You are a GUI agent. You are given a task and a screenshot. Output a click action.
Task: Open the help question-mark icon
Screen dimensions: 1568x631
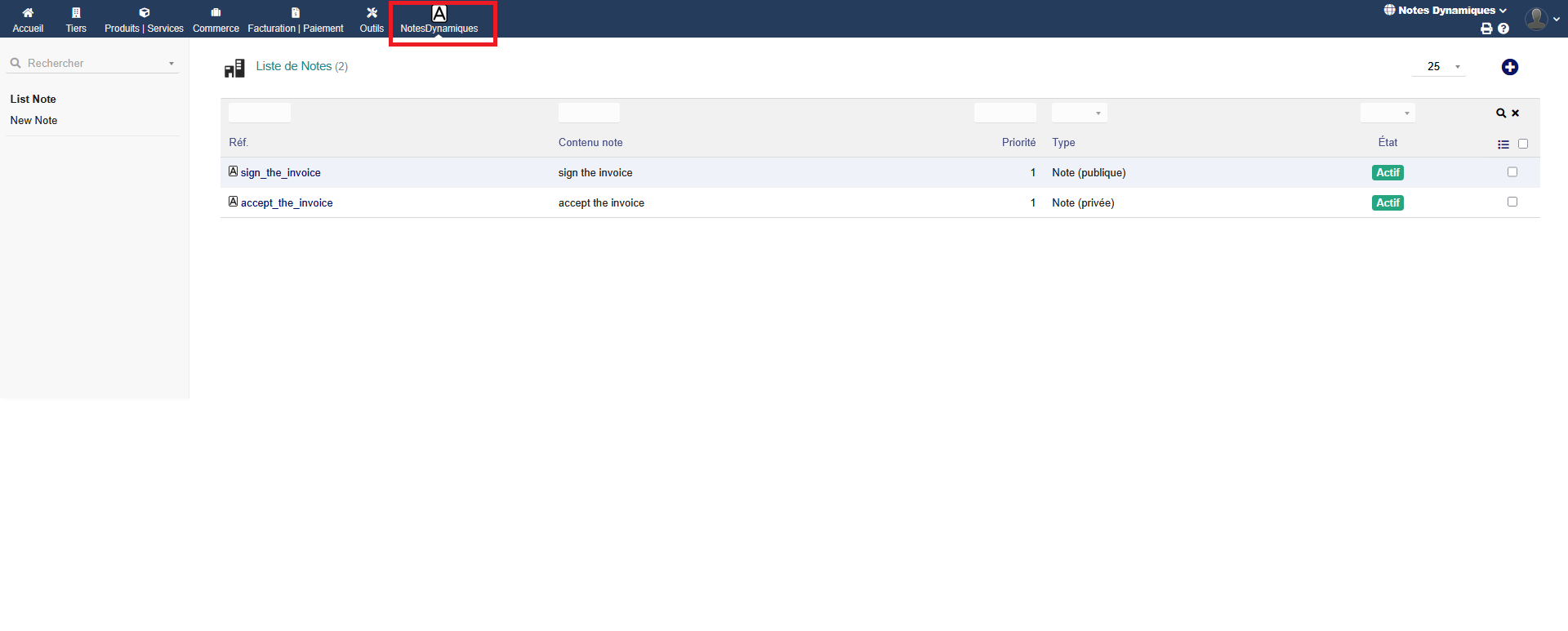tap(1503, 29)
